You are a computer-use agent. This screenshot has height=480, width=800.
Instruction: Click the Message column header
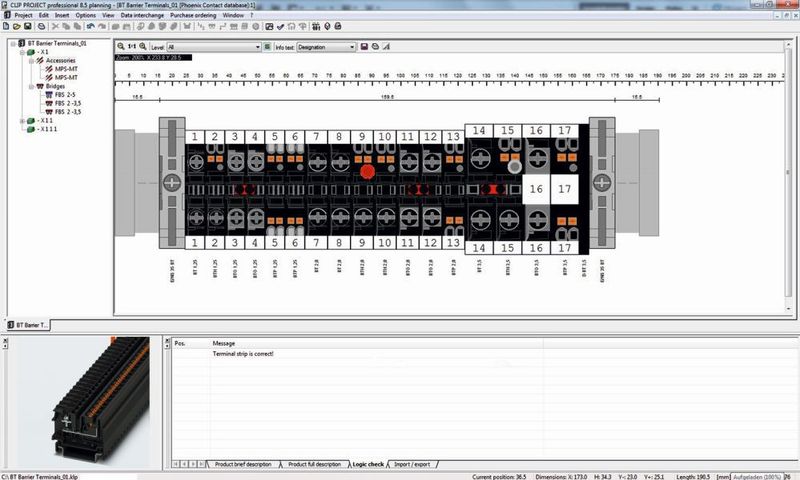pos(223,343)
